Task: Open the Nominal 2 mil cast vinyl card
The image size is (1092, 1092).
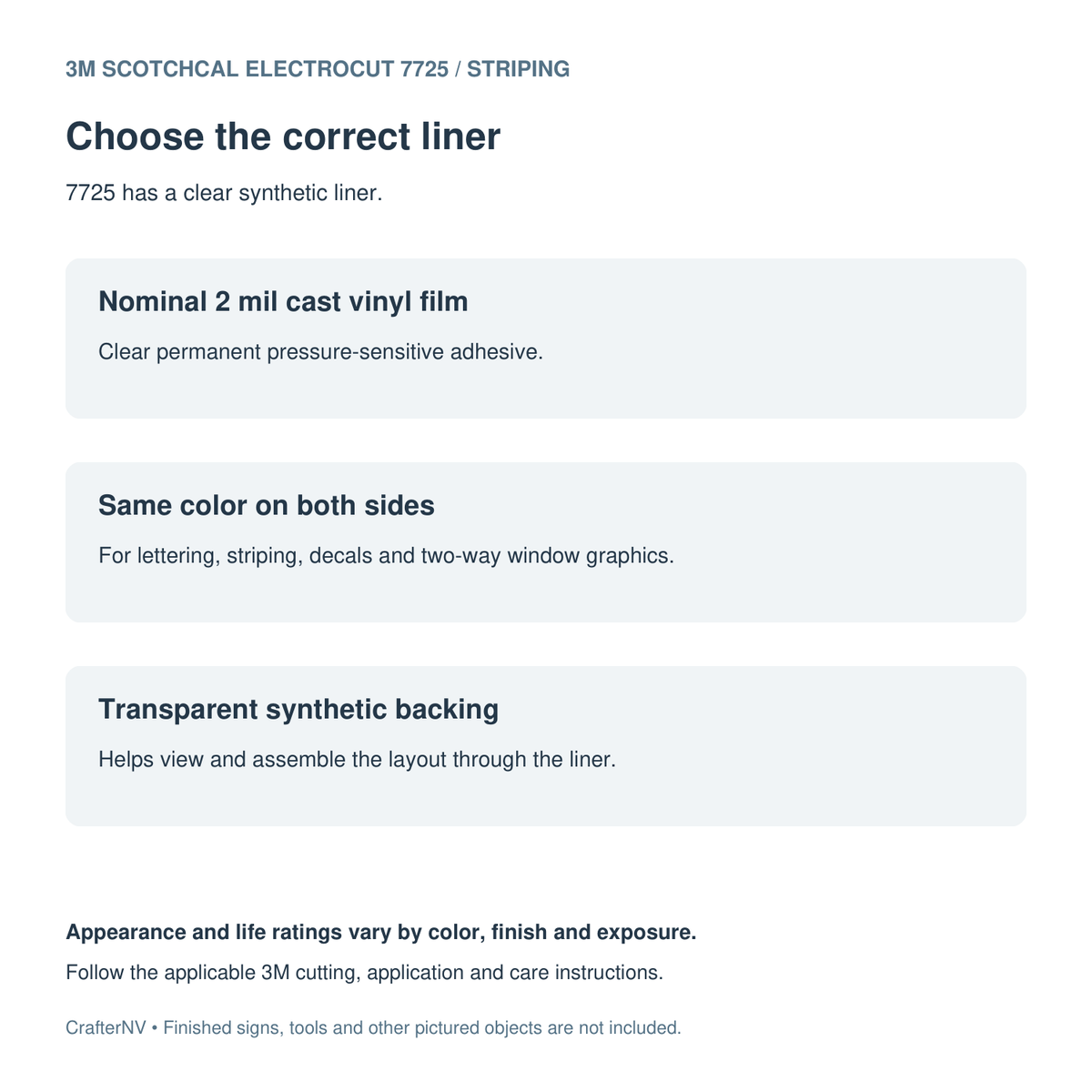Action: 546,339
